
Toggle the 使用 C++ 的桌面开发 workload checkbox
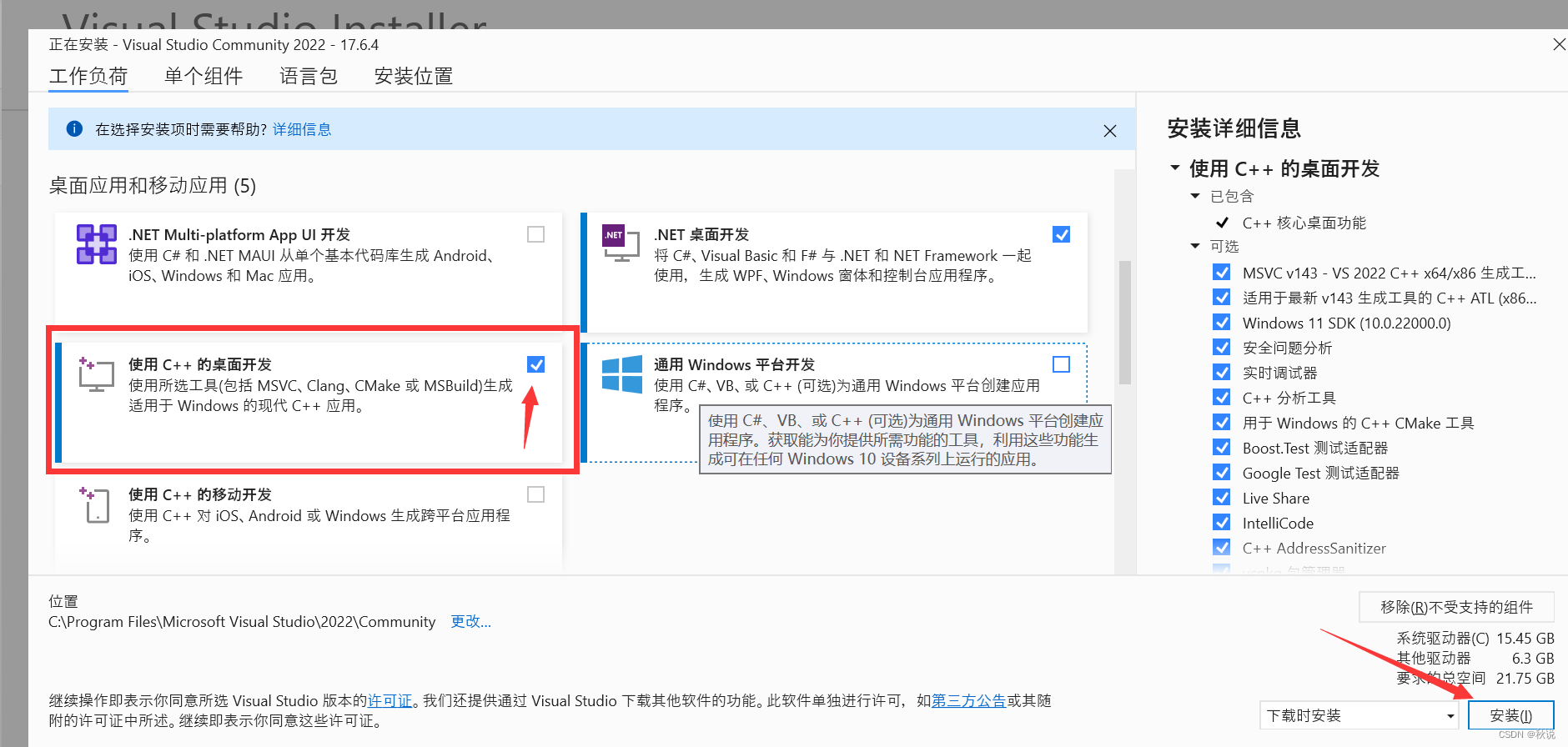[536, 364]
